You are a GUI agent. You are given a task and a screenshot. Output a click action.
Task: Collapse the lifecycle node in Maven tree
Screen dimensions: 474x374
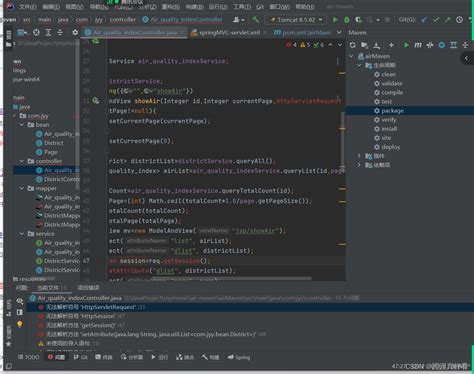tap(359, 65)
